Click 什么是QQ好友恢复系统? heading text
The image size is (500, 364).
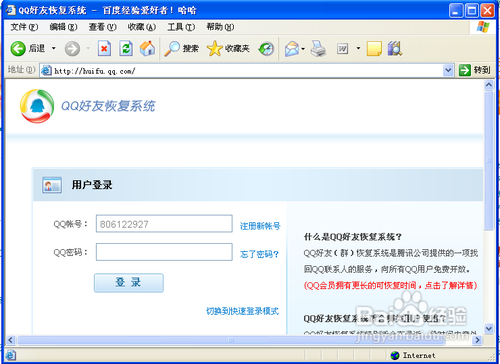click(353, 237)
